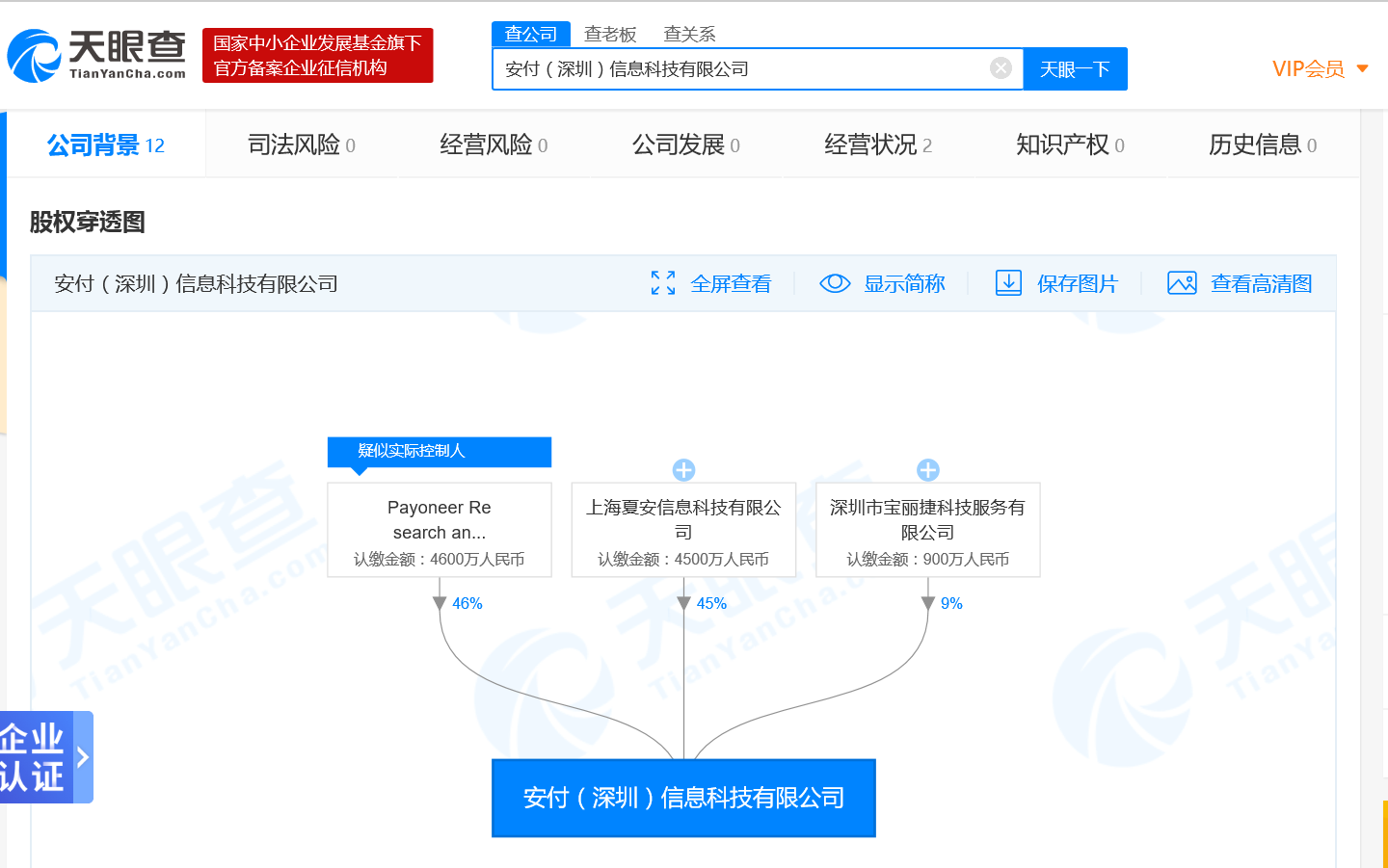Click the 股权穿透图 section heading
Viewport: 1388px width, 868px height.
coord(87,222)
